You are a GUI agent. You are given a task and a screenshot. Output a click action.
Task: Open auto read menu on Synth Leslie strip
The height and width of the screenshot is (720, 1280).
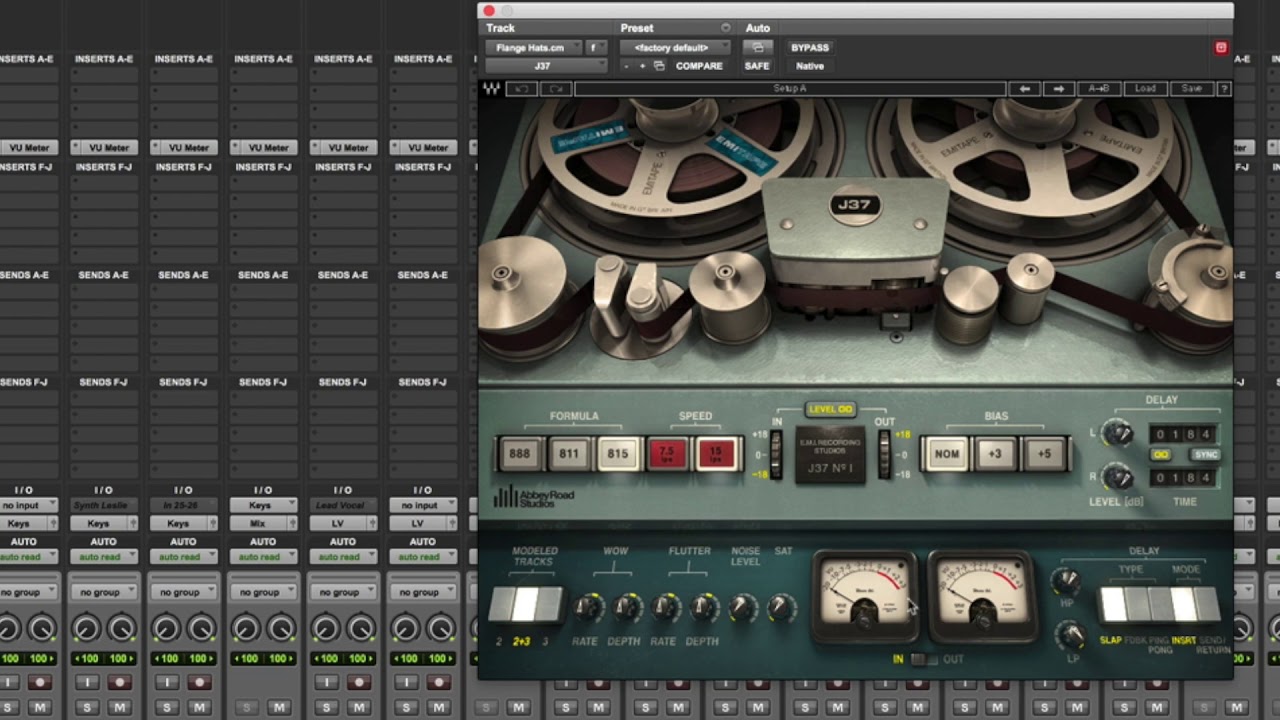103,556
